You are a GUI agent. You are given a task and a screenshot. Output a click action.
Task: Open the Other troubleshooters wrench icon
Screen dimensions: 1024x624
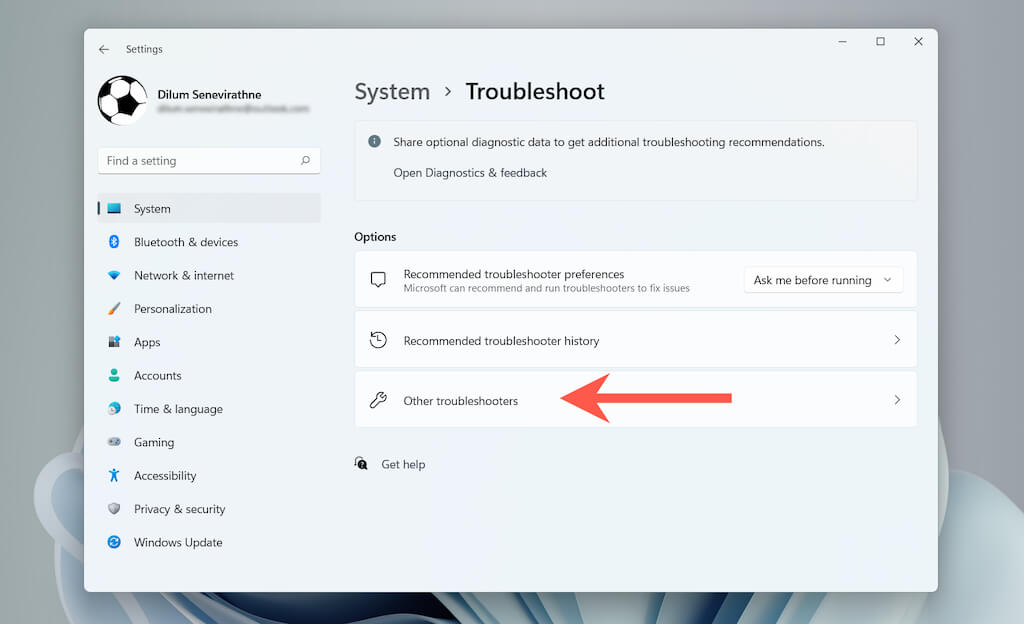coord(378,400)
